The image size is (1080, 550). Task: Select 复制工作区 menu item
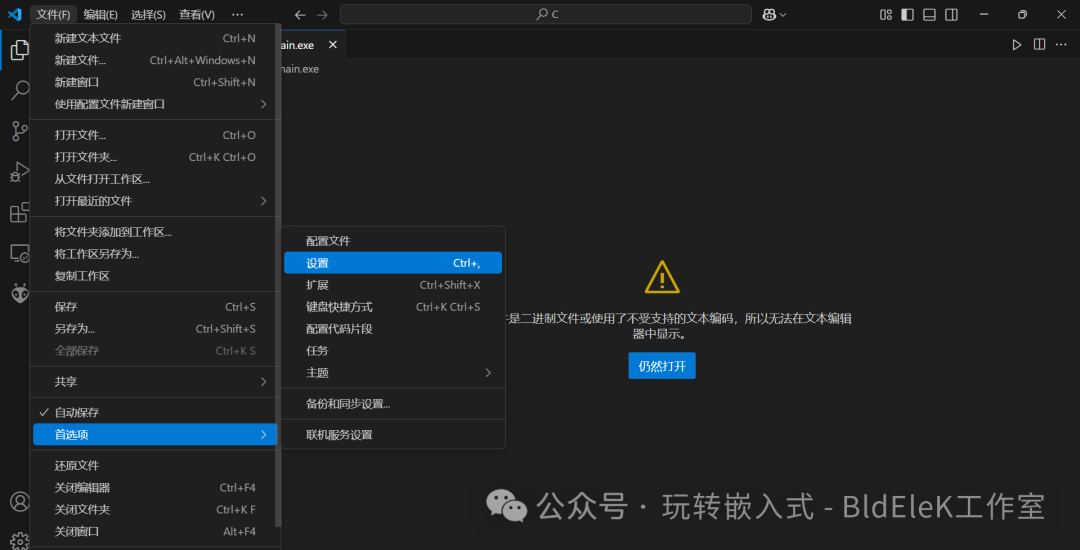(x=155, y=276)
